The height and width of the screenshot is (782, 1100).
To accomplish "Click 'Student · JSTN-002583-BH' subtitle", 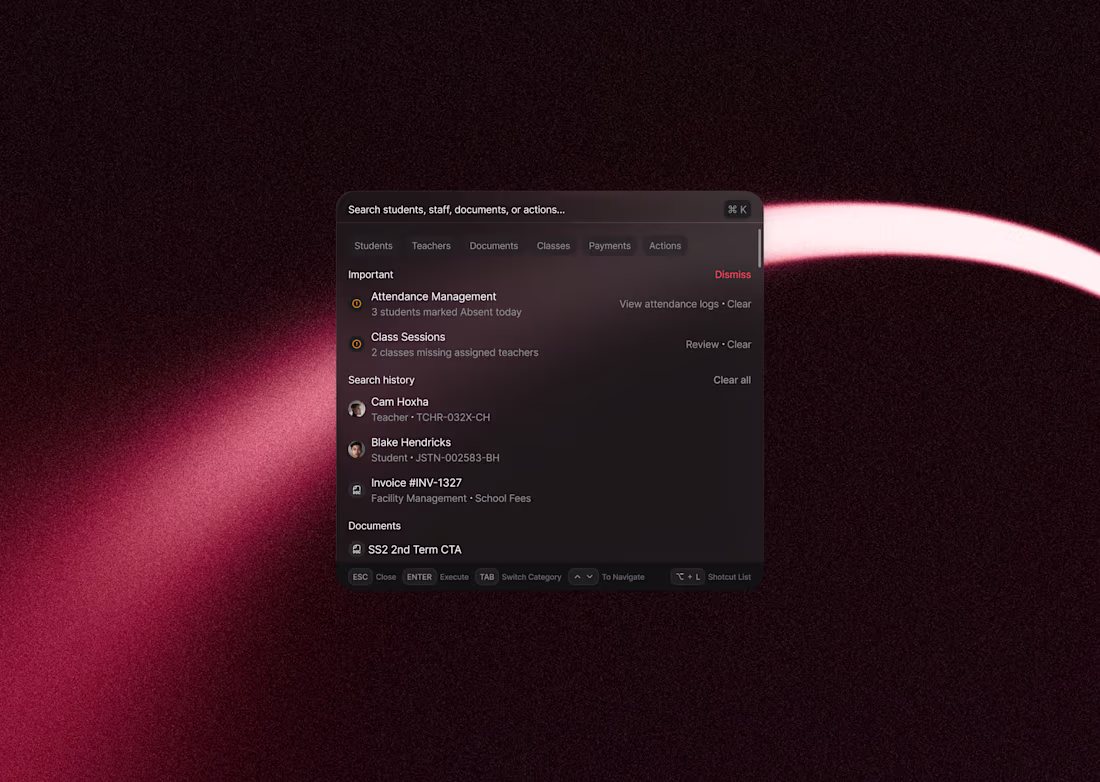I will (435, 458).
